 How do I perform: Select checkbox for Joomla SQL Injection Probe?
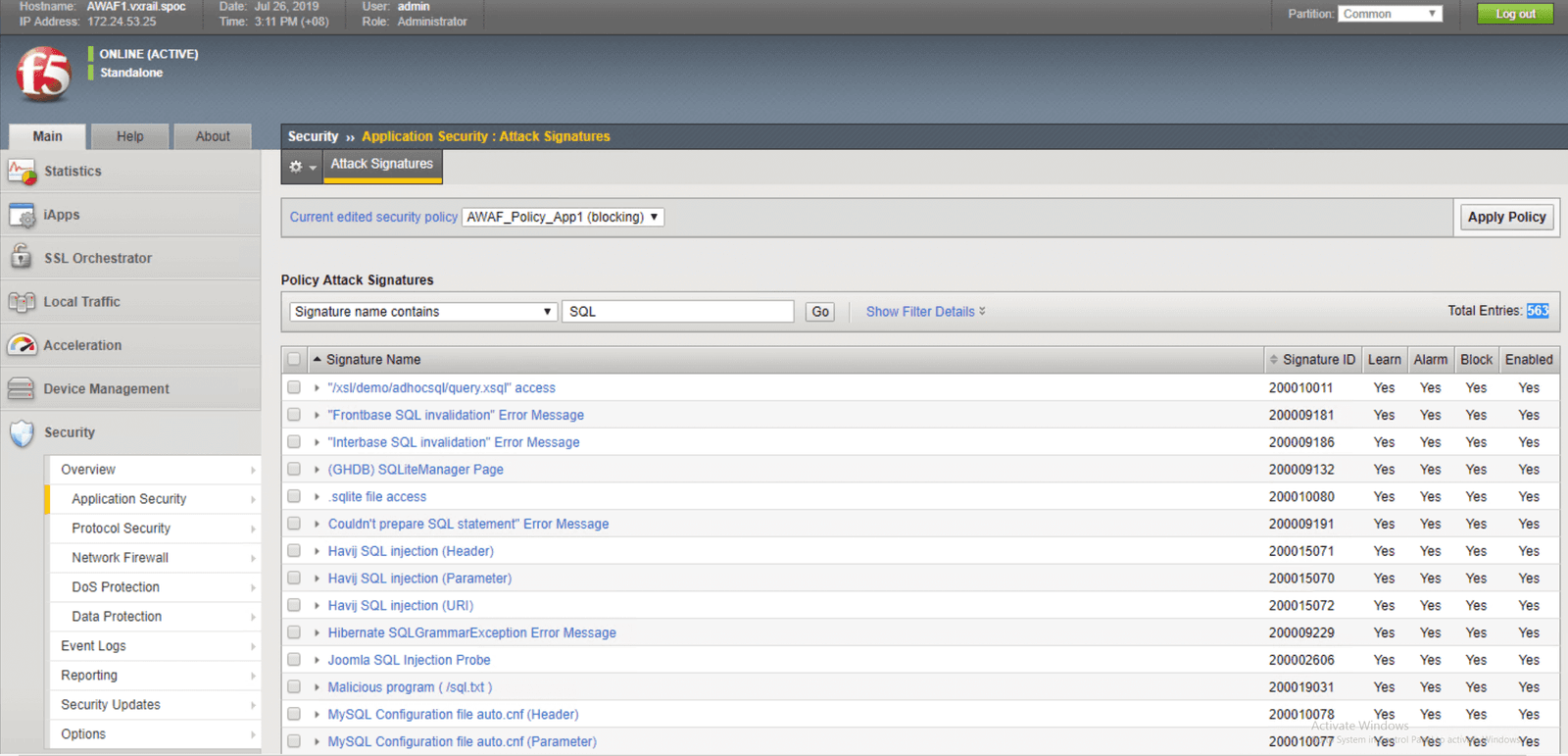tap(294, 660)
